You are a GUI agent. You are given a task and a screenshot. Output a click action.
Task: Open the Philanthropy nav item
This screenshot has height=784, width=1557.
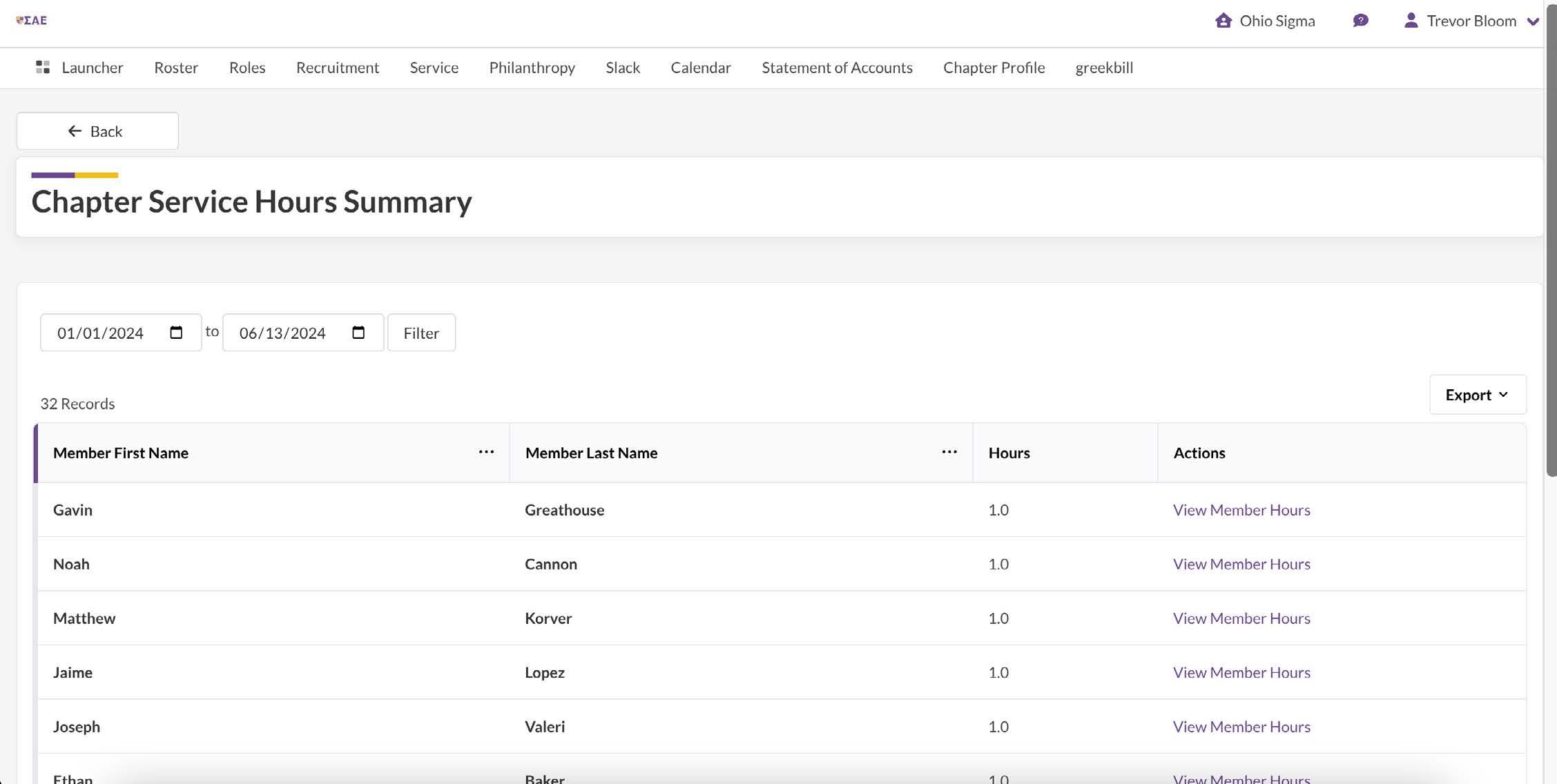click(532, 68)
